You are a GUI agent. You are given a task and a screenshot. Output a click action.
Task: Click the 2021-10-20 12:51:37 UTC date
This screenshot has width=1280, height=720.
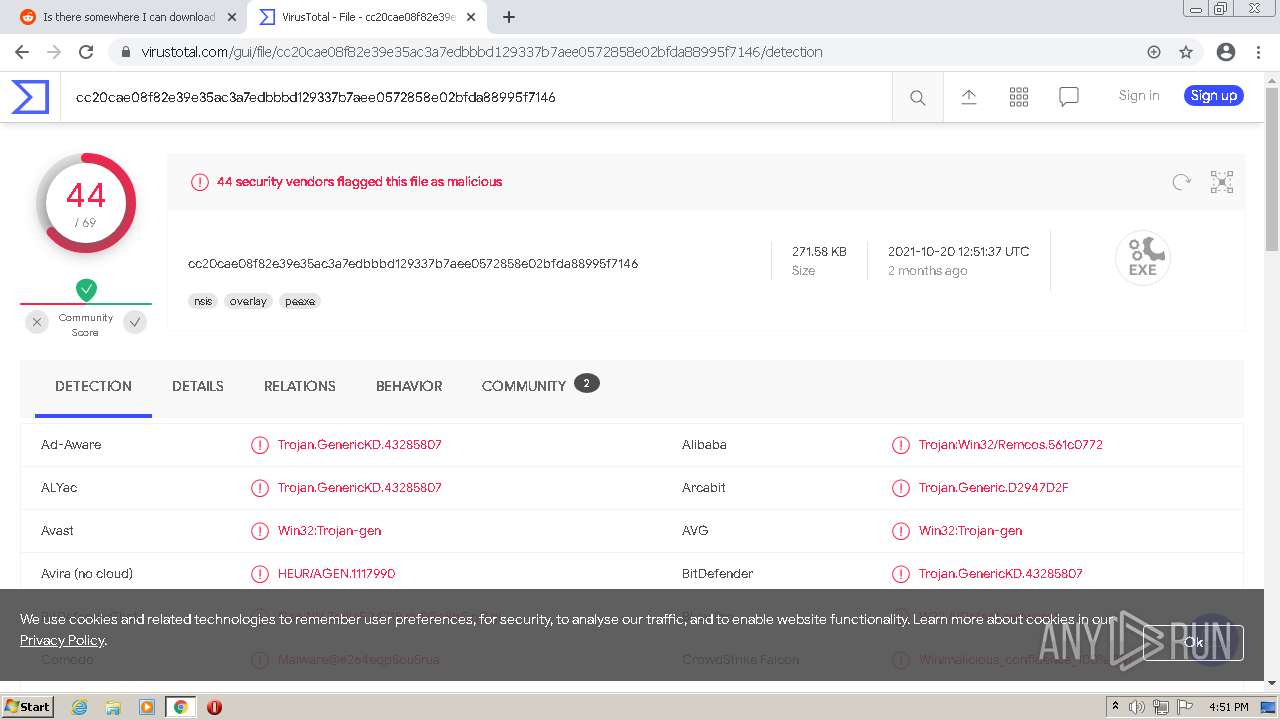click(958, 252)
